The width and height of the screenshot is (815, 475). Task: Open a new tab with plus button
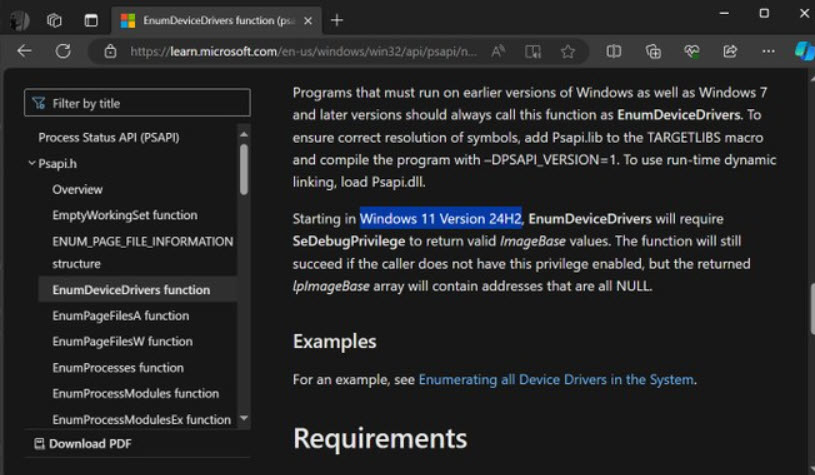(x=337, y=21)
